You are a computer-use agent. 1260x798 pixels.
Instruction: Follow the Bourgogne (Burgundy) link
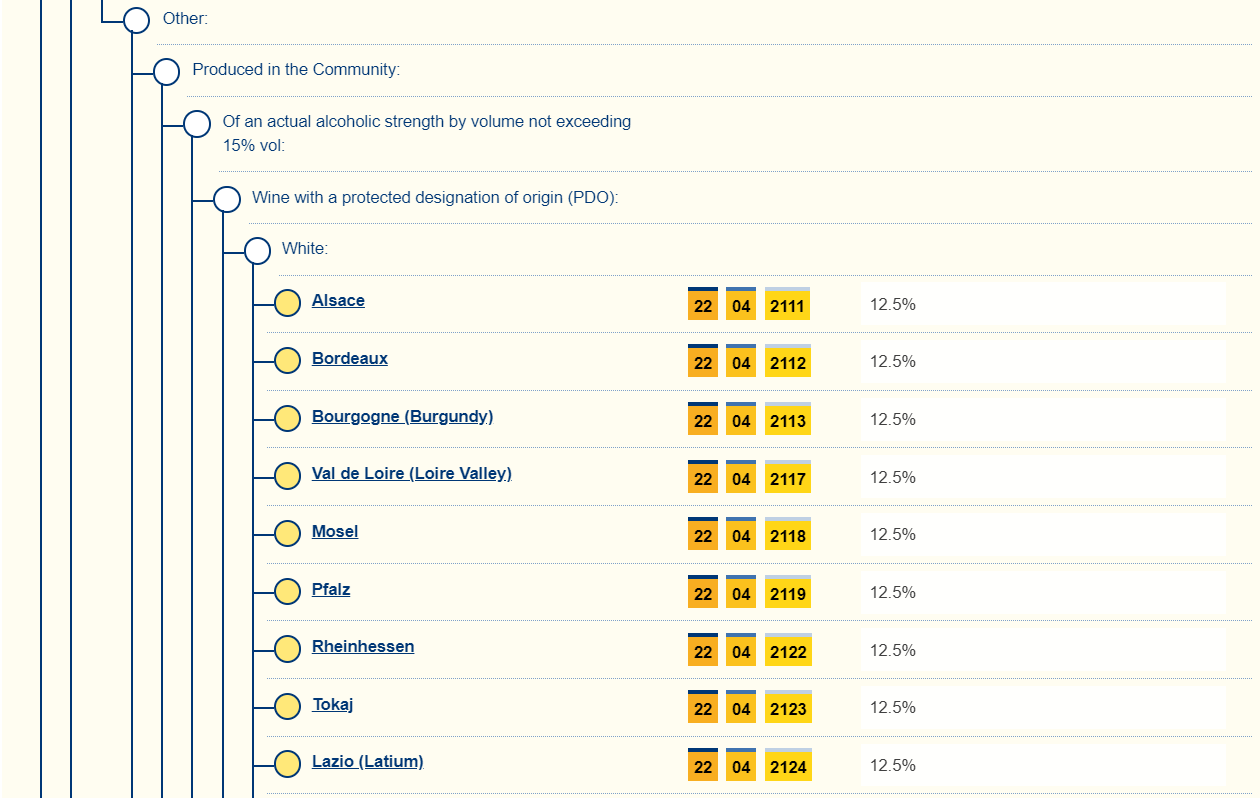tap(402, 417)
